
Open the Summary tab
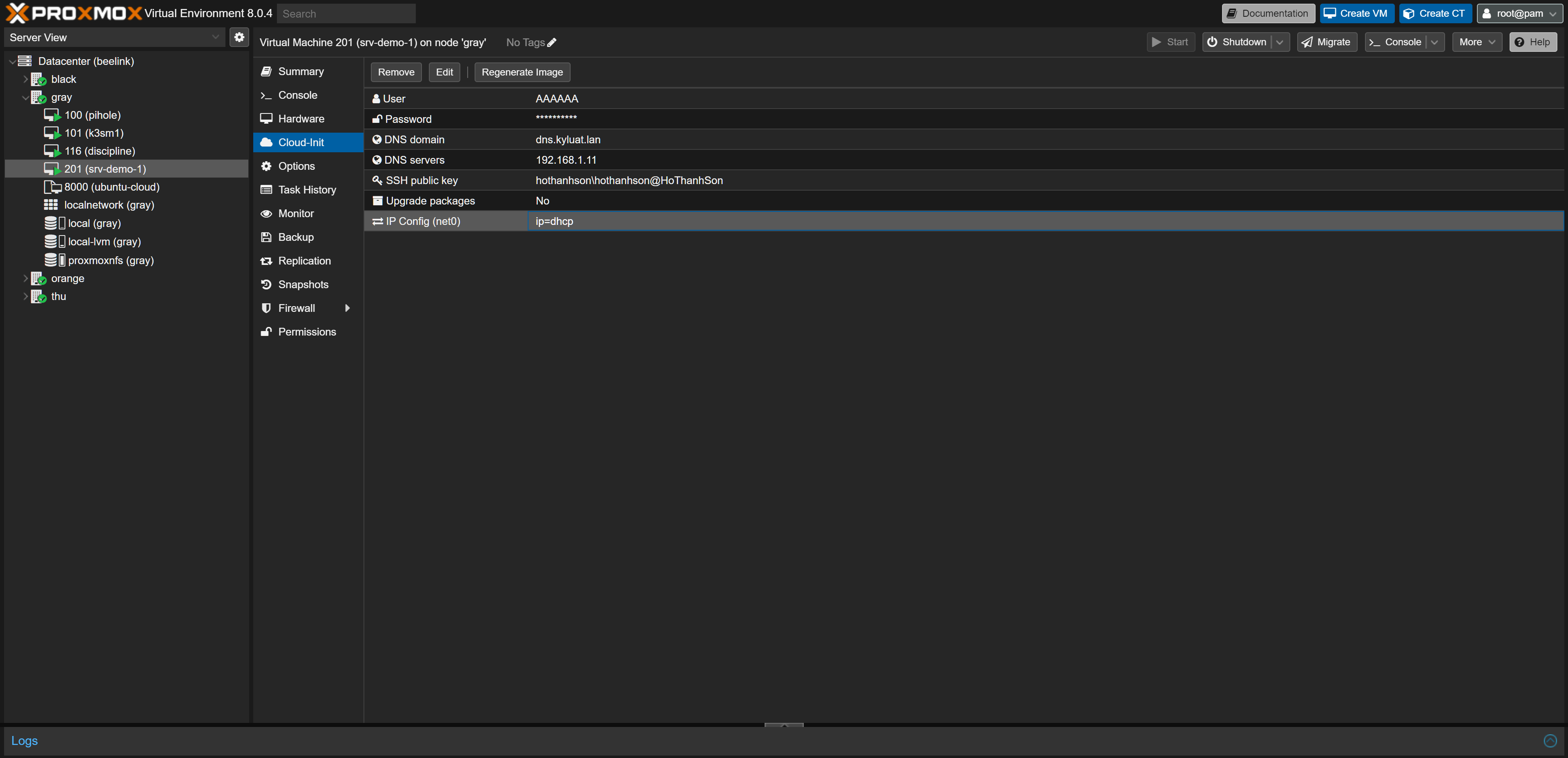(x=308, y=71)
